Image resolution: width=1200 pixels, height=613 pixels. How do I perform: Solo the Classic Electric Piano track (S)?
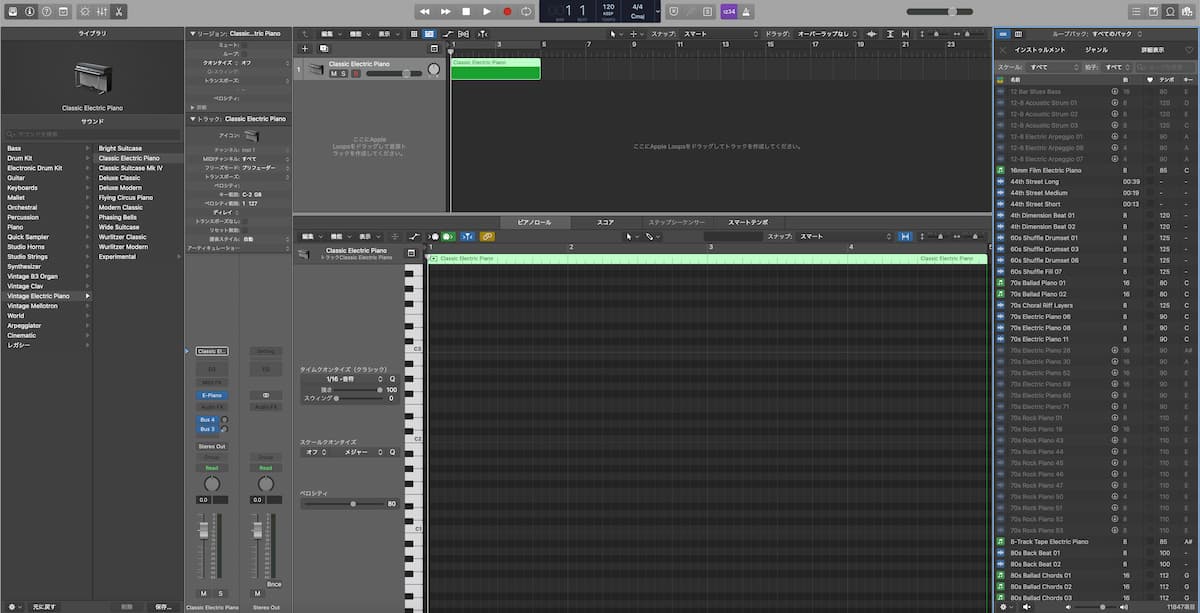[344, 73]
